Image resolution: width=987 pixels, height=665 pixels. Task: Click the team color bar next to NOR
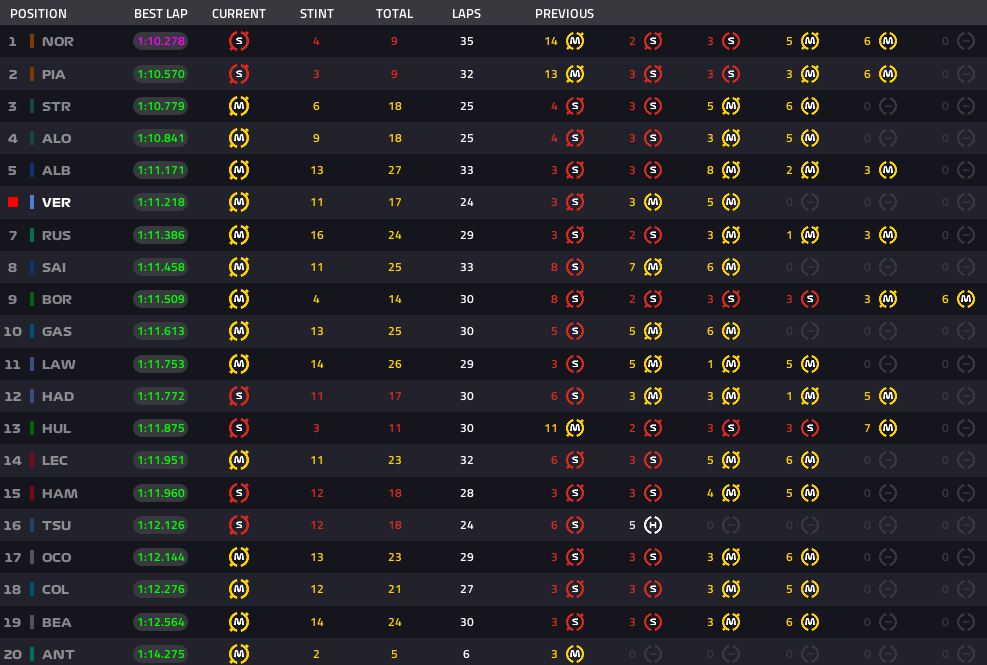[x=32, y=42]
